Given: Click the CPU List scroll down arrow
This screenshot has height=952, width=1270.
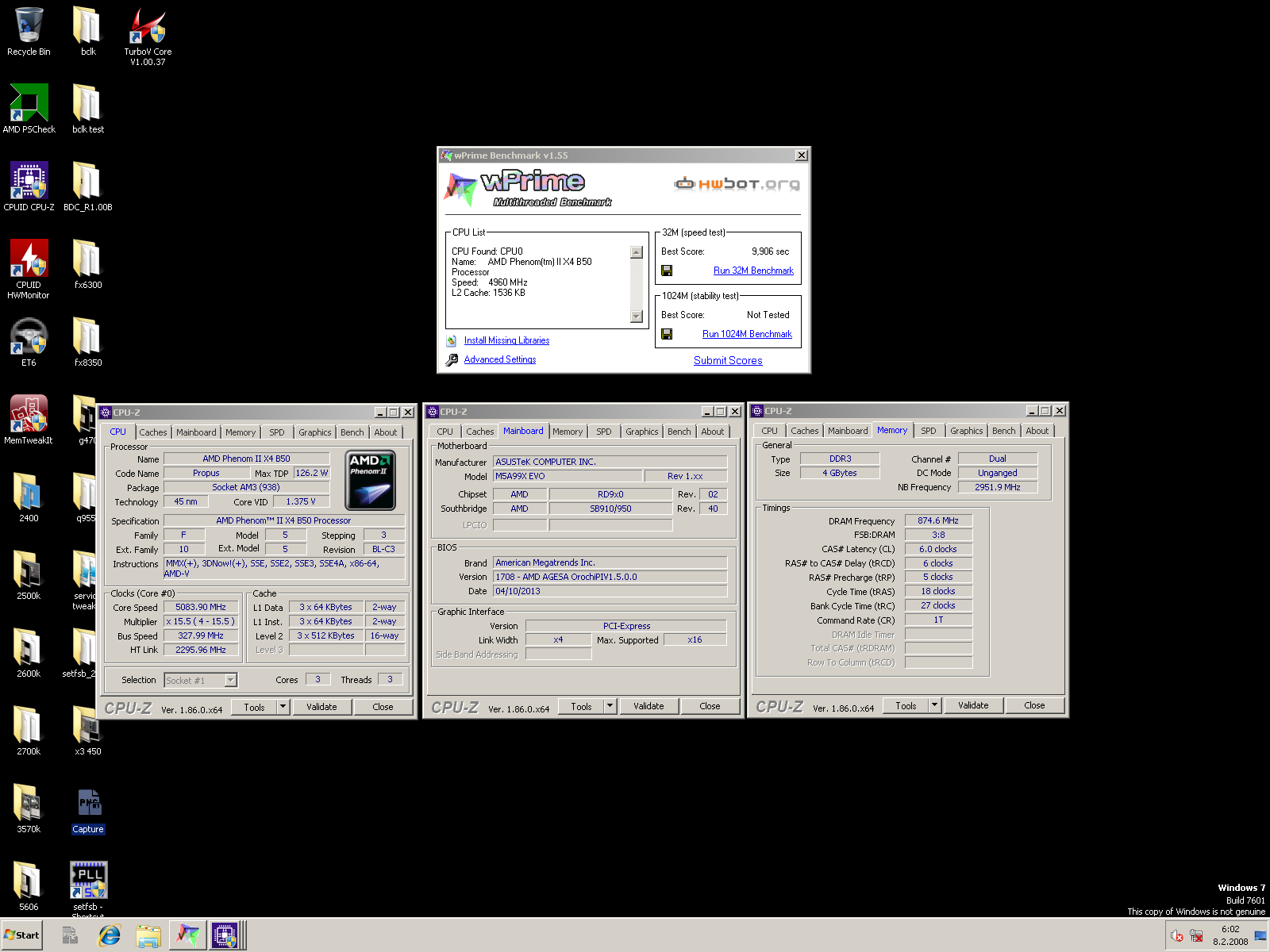Looking at the screenshot, I should 636,317.
